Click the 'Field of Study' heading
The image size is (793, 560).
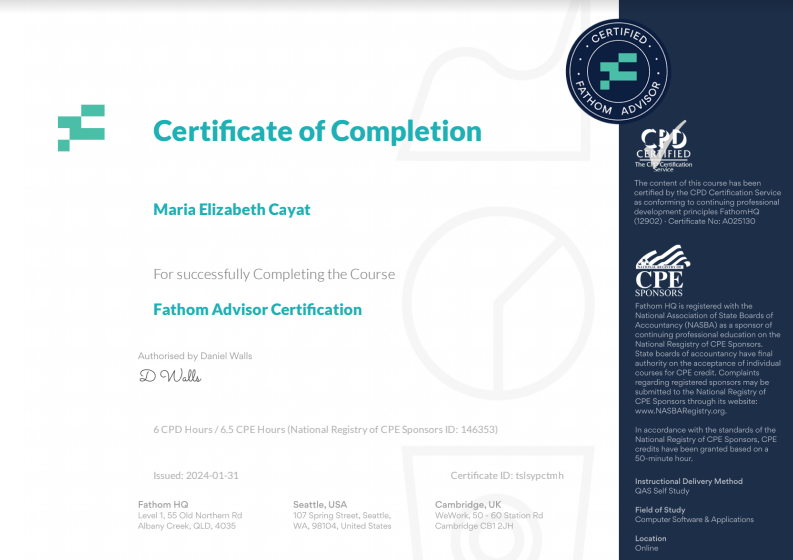click(660, 510)
